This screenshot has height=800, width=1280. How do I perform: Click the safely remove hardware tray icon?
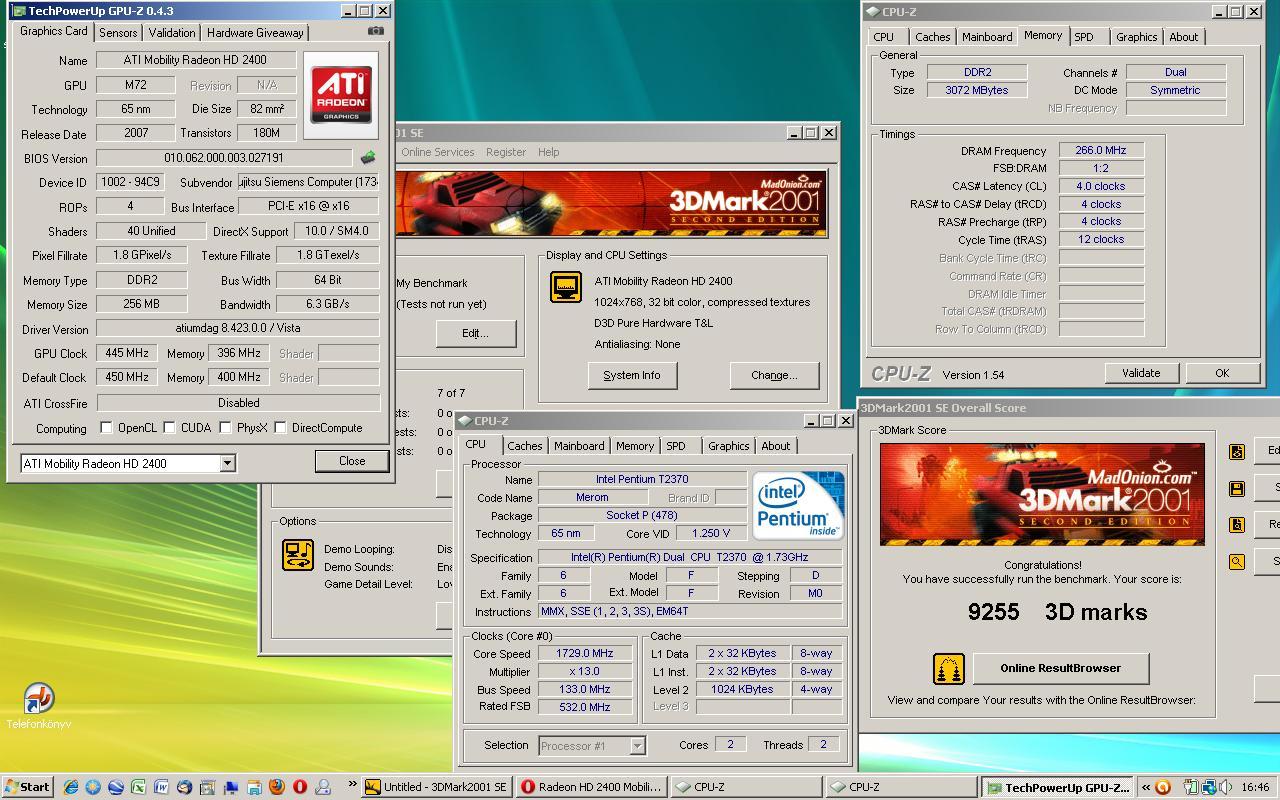pyautogui.click(x=1192, y=787)
